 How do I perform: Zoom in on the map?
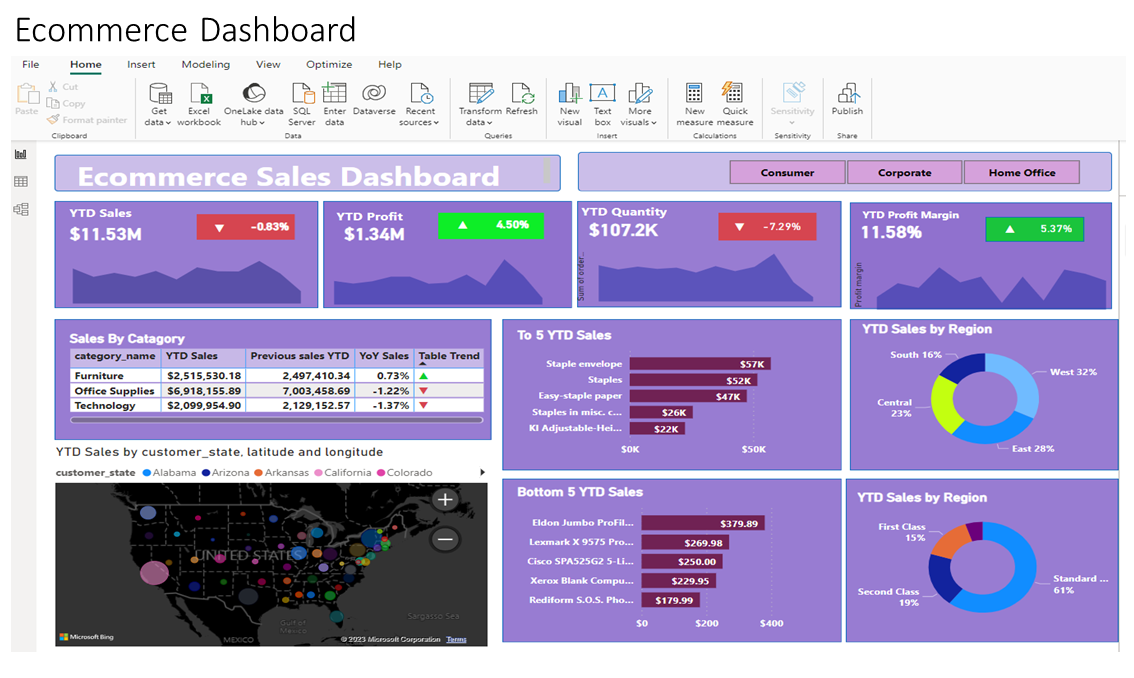445,500
